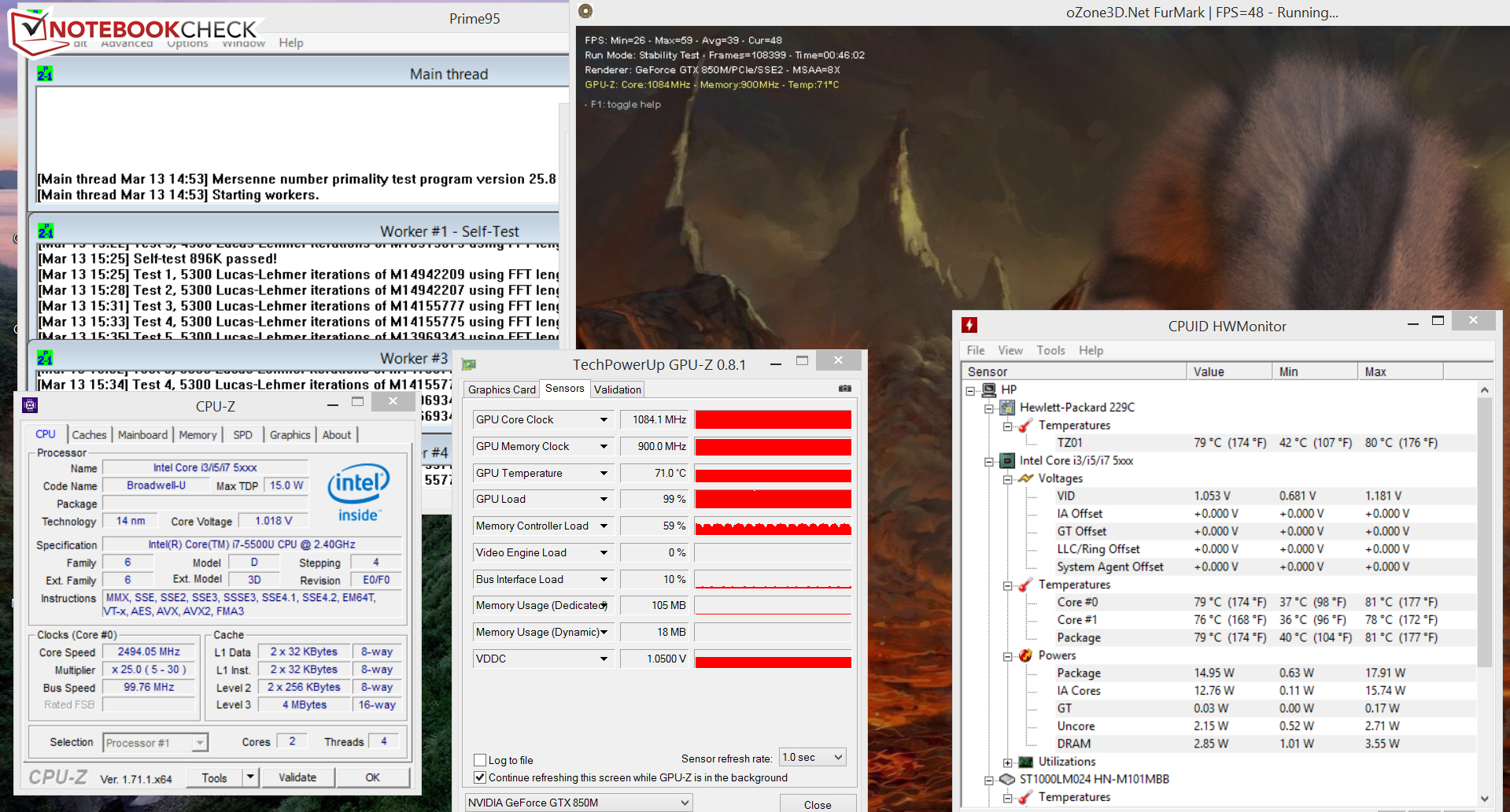Click the Memory Controller Load graph
The width and height of the screenshot is (1510, 812).
tap(773, 526)
